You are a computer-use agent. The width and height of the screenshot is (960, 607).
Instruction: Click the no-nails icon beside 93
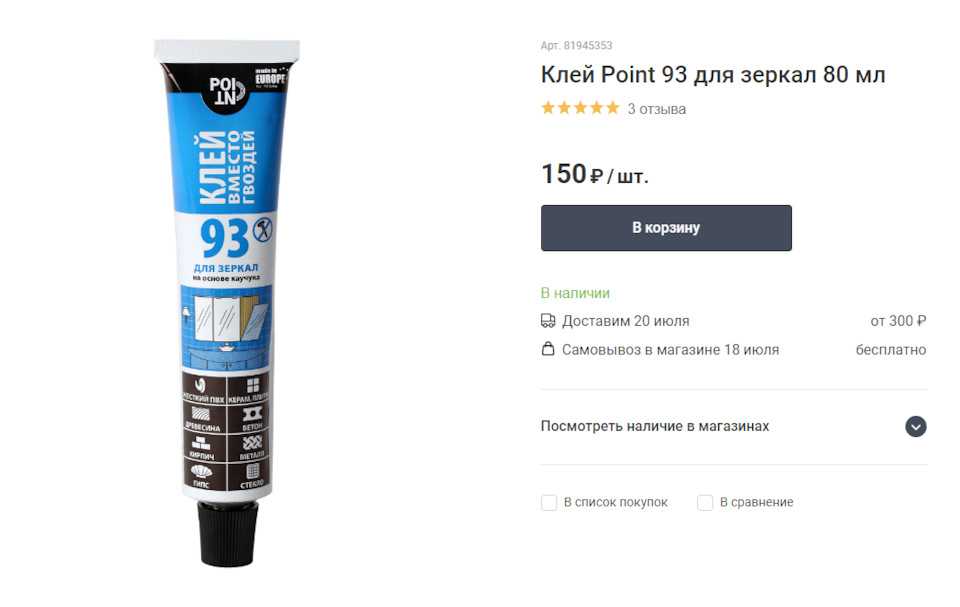coord(263,230)
